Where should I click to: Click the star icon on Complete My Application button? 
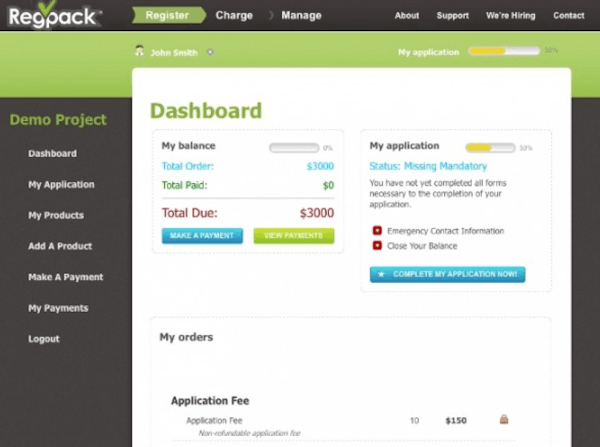(x=381, y=274)
